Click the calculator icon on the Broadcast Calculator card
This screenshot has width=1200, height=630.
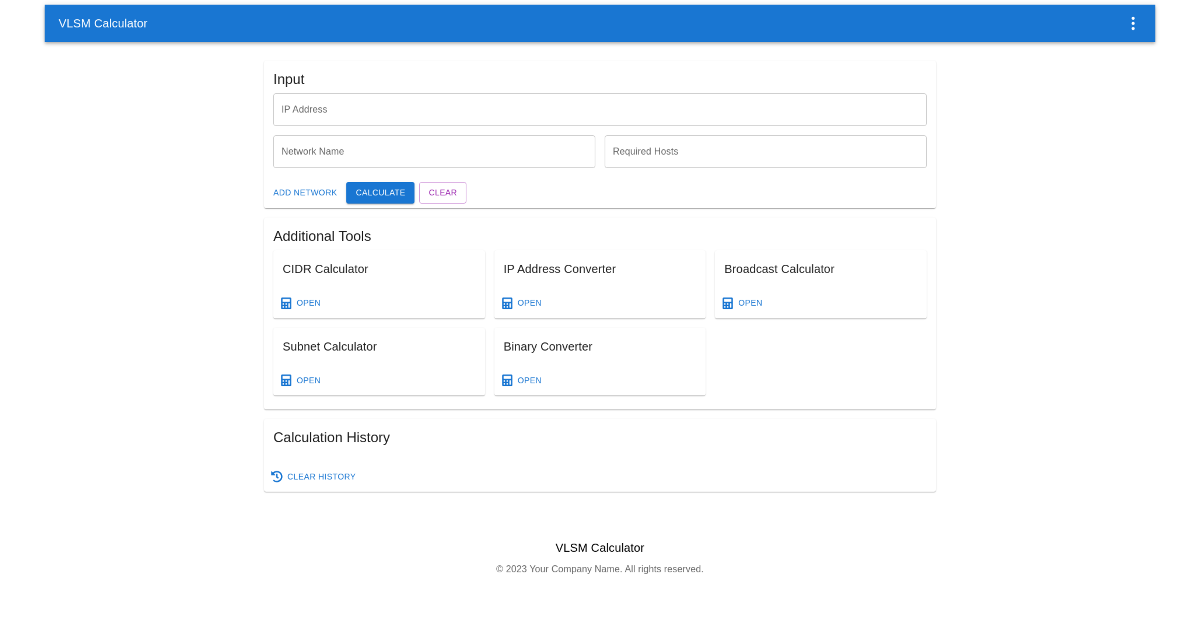click(x=728, y=302)
